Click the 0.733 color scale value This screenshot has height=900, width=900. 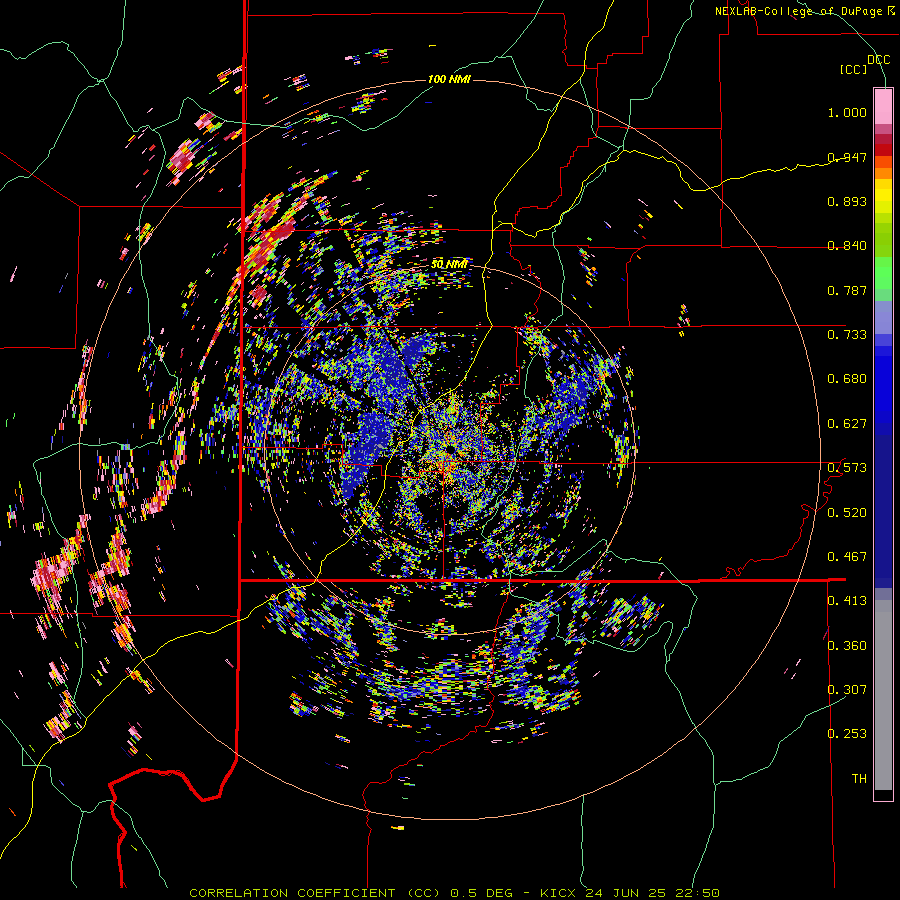coord(847,335)
